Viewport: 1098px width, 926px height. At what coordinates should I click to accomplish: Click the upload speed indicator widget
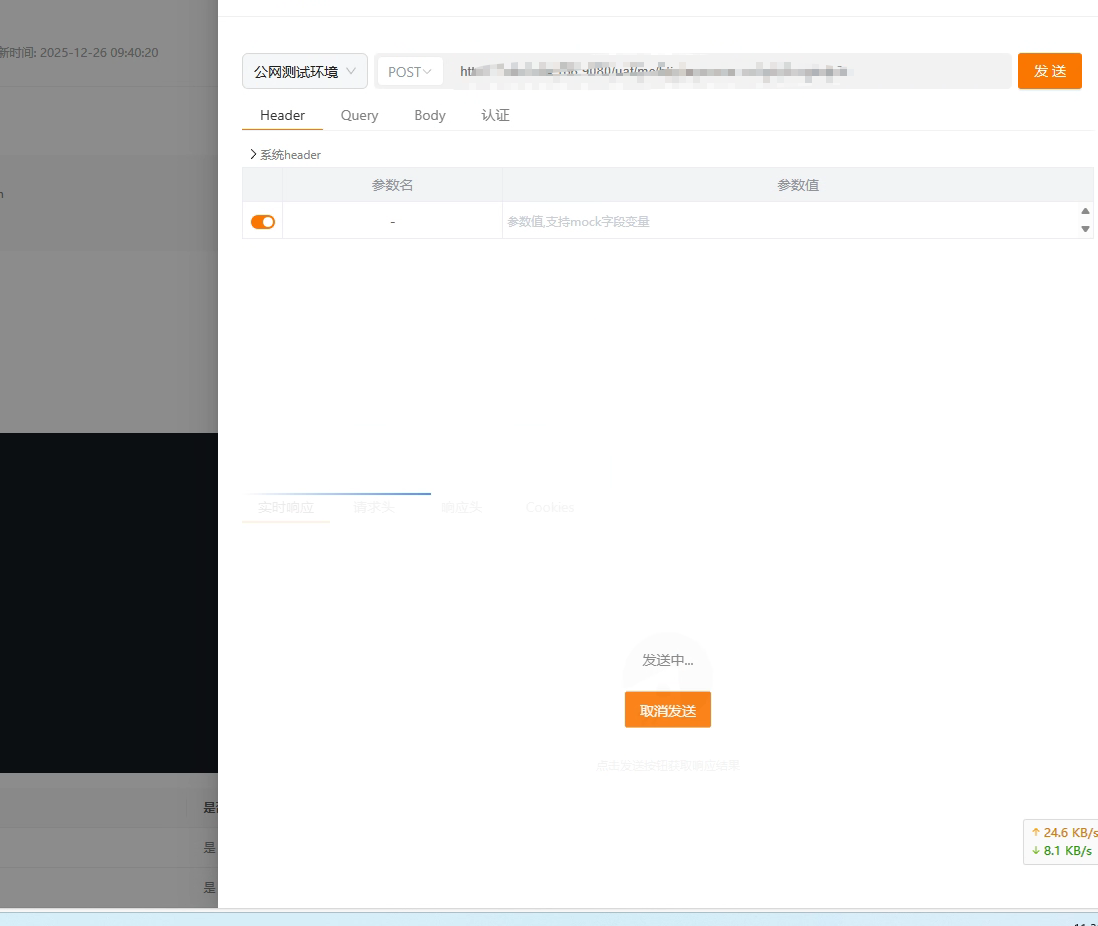coord(1064,832)
